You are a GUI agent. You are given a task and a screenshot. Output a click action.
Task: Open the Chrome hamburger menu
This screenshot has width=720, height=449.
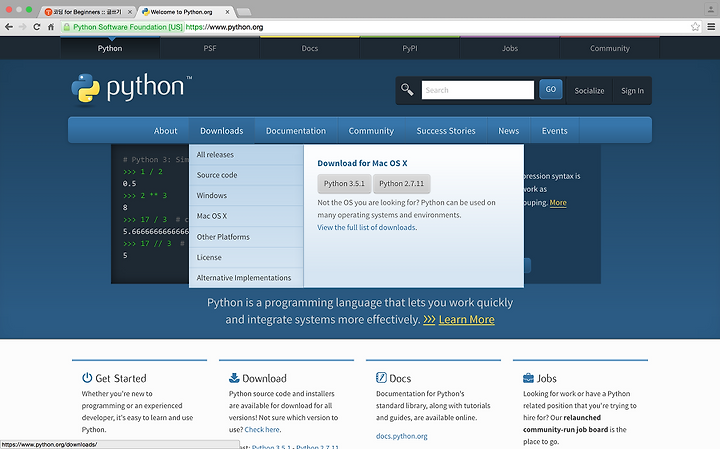tap(711, 27)
